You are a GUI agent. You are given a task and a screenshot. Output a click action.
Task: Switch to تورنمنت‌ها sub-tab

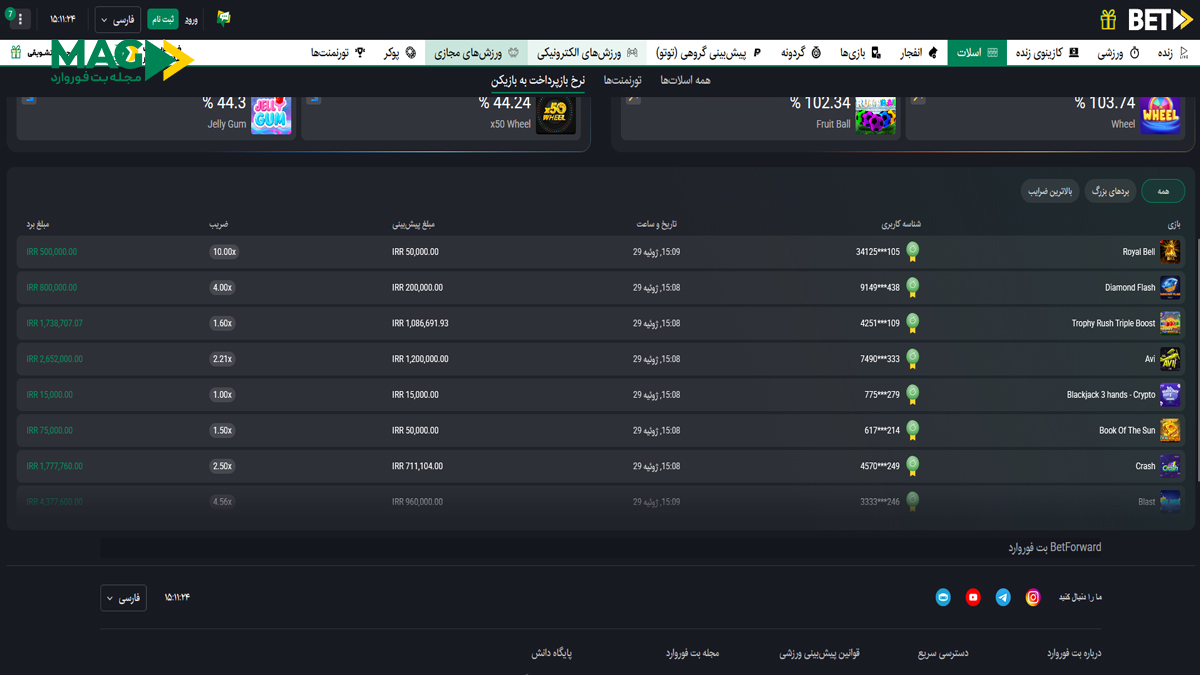[x=622, y=79]
